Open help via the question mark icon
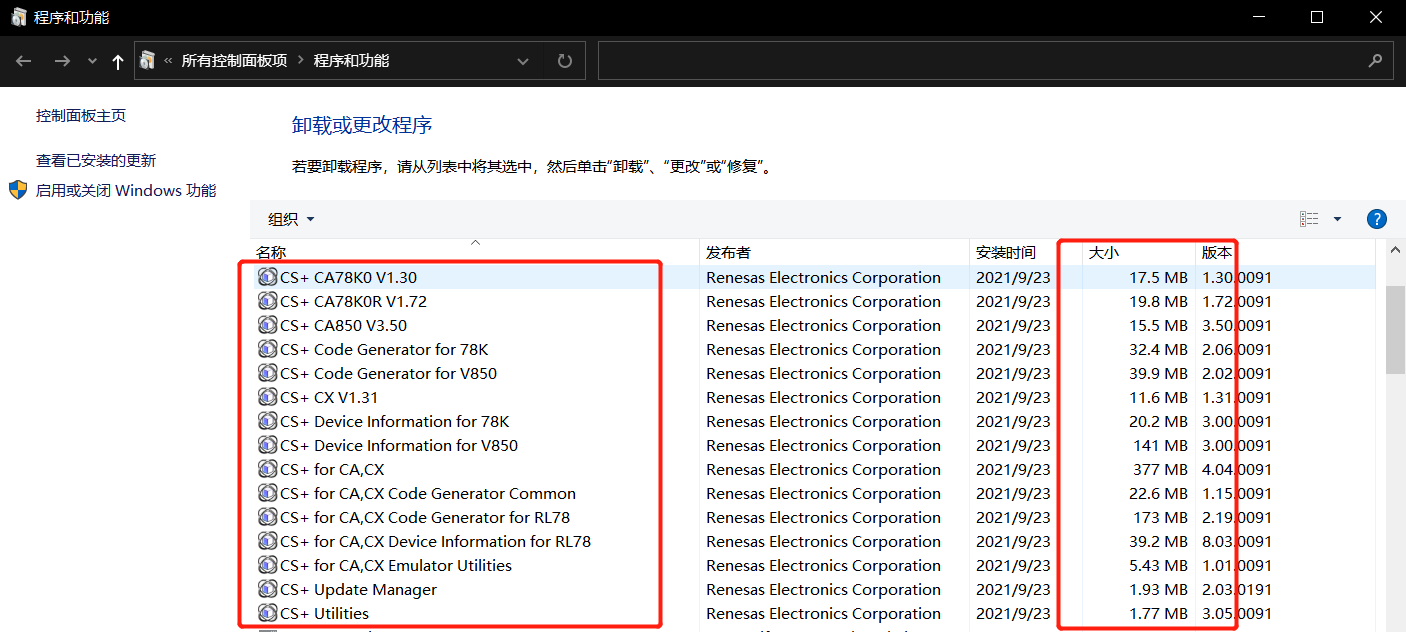The image size is (1406, 632). 1376,218
